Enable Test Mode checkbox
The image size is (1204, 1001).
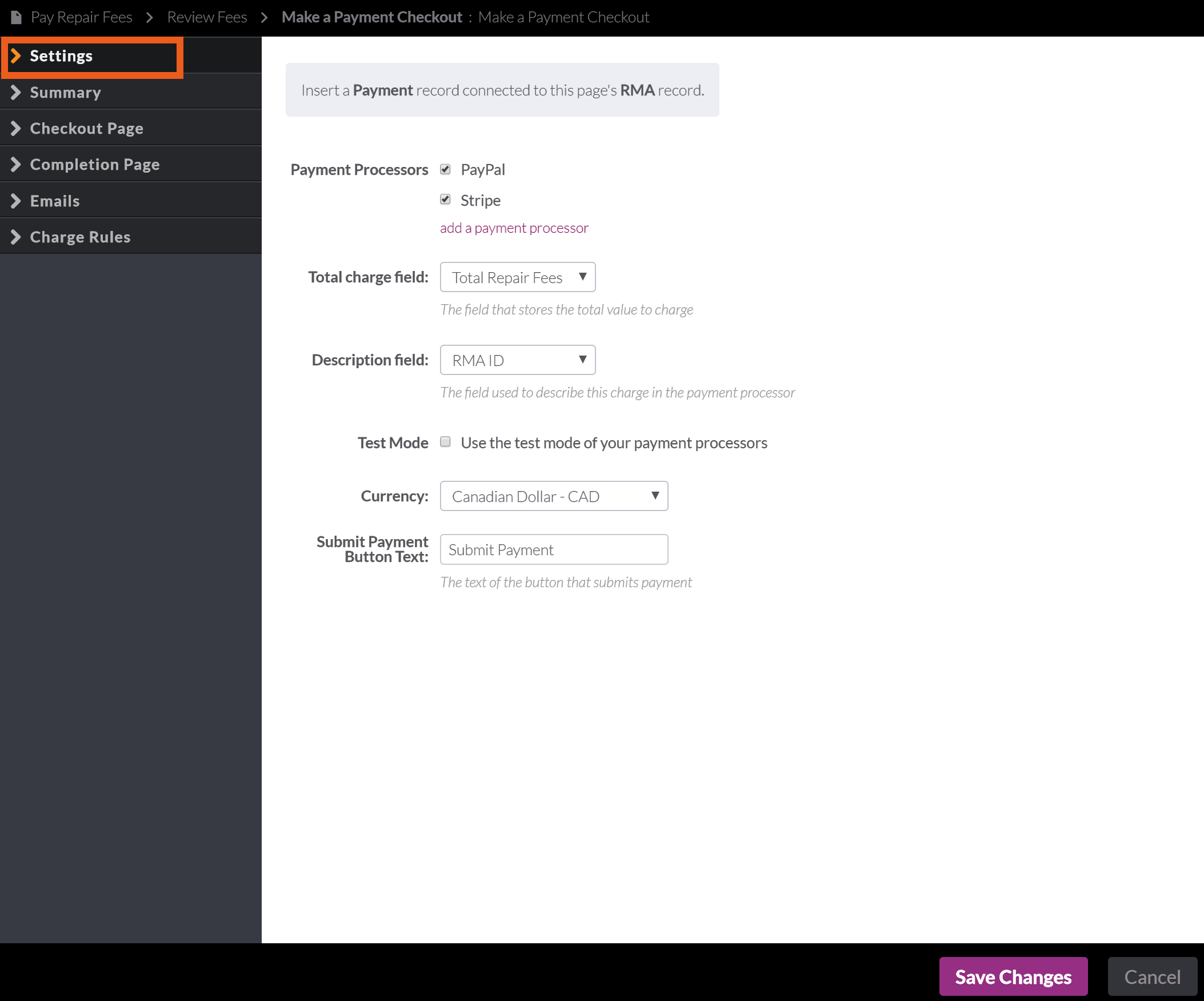(446, 442)
